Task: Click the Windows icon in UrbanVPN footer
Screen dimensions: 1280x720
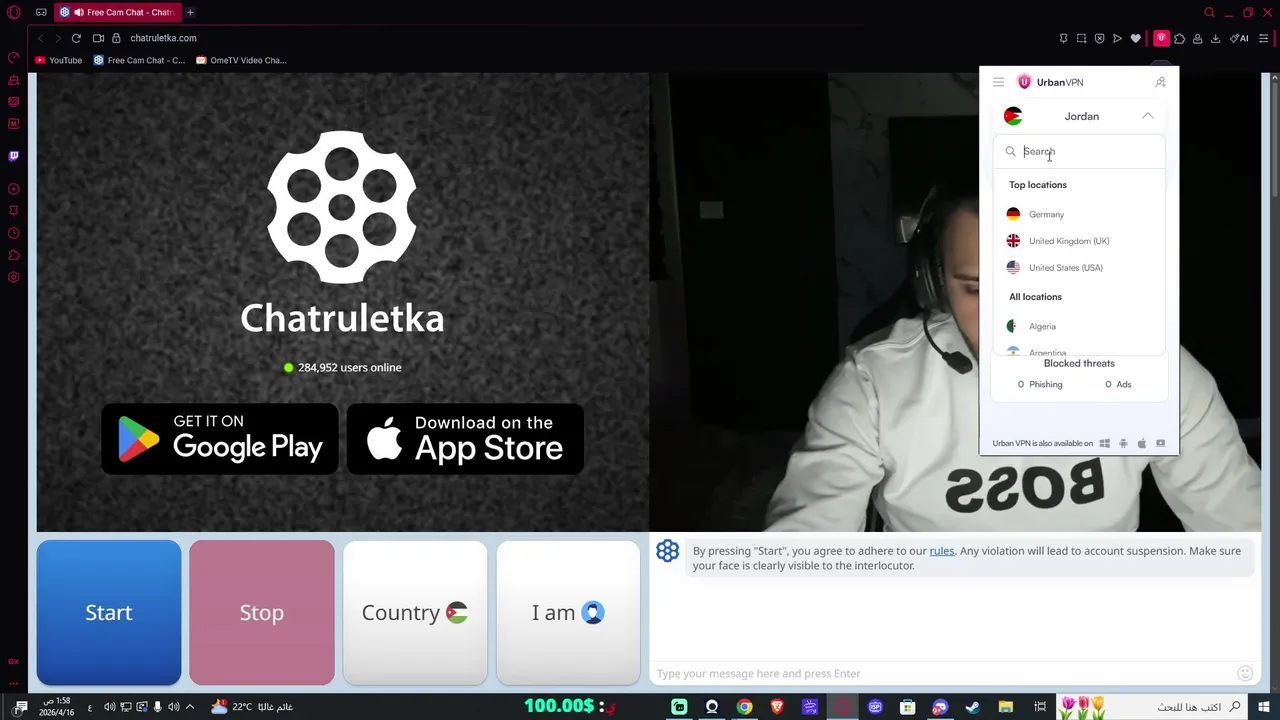Action: point(1104,443)
